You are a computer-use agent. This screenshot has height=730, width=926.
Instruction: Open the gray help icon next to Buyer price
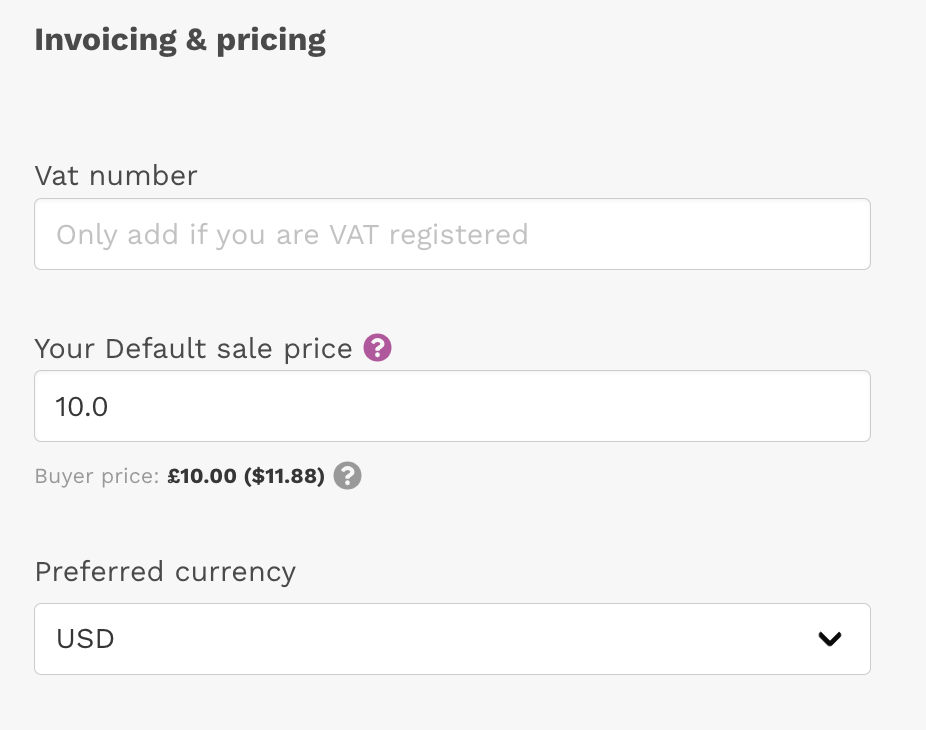point(347,475)
